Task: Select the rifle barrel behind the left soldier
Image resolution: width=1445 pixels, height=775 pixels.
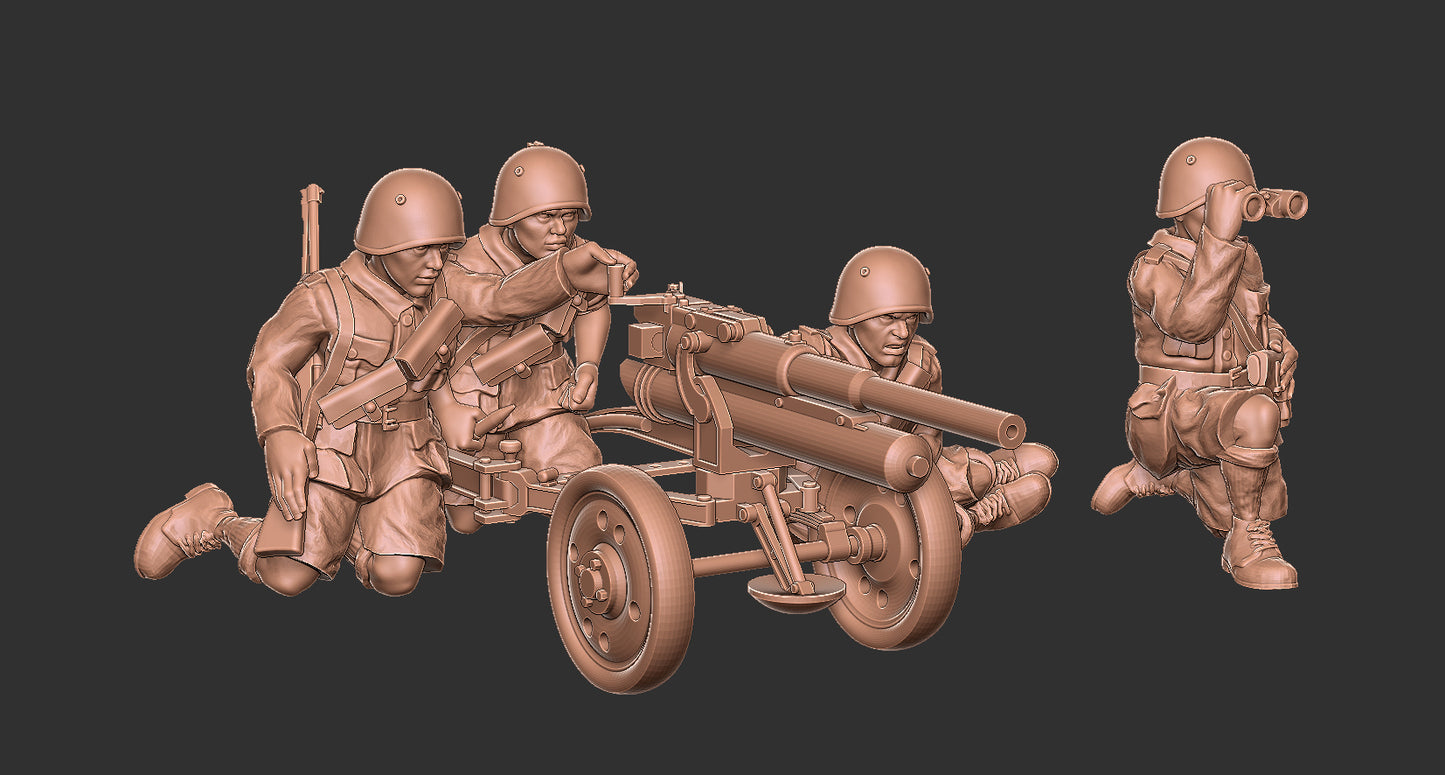Action: tap(311, 226)
